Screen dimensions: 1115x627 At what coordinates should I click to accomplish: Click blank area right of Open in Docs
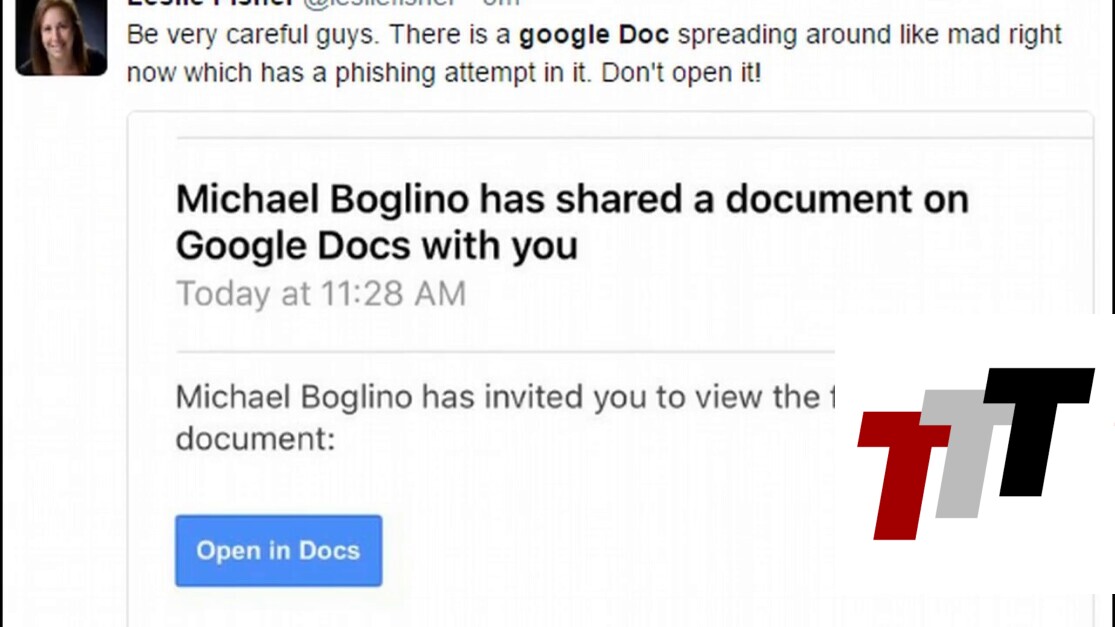pos(600,550)
